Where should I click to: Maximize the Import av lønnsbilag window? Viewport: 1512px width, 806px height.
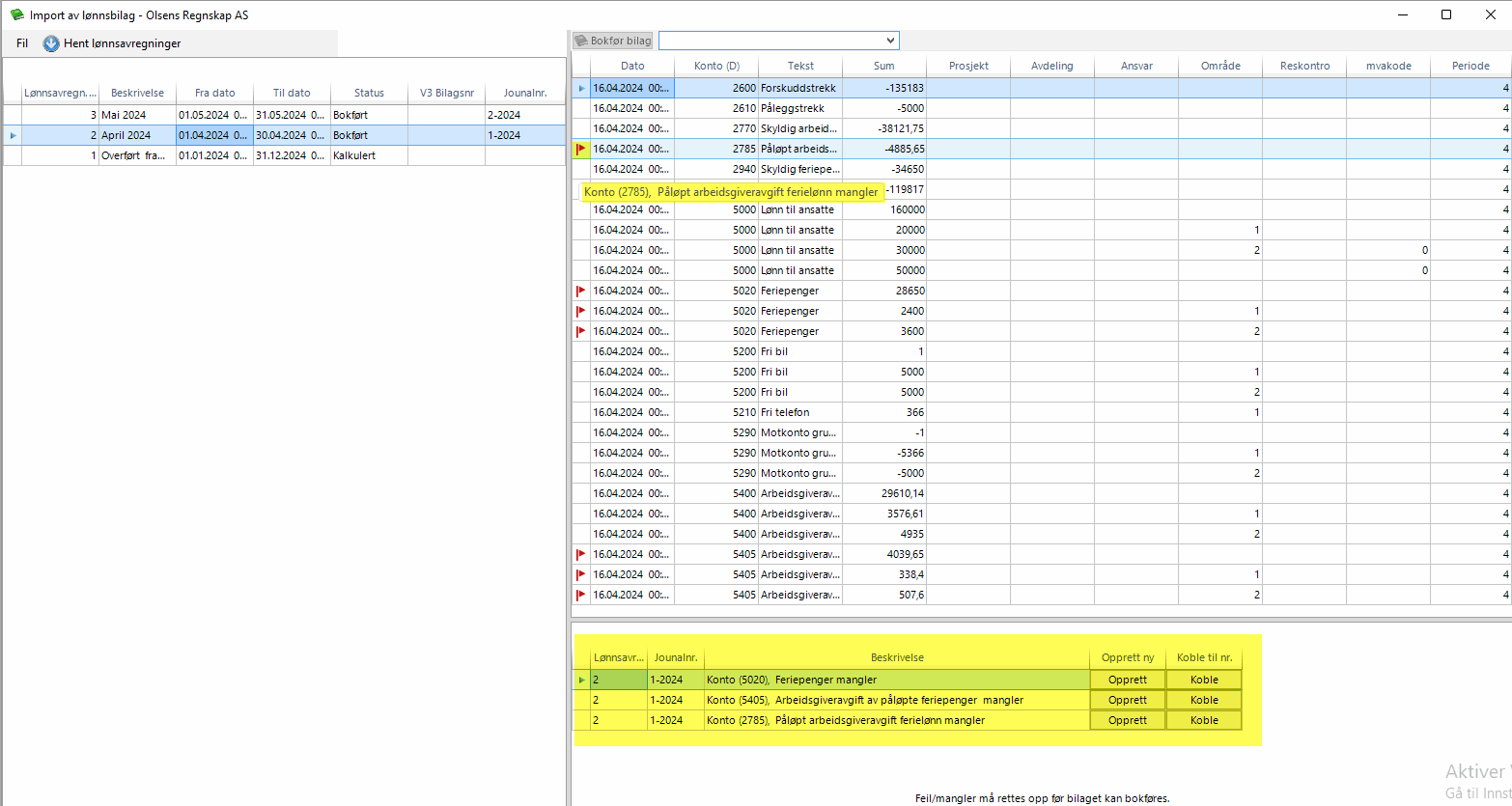[x=1446, y=14]
